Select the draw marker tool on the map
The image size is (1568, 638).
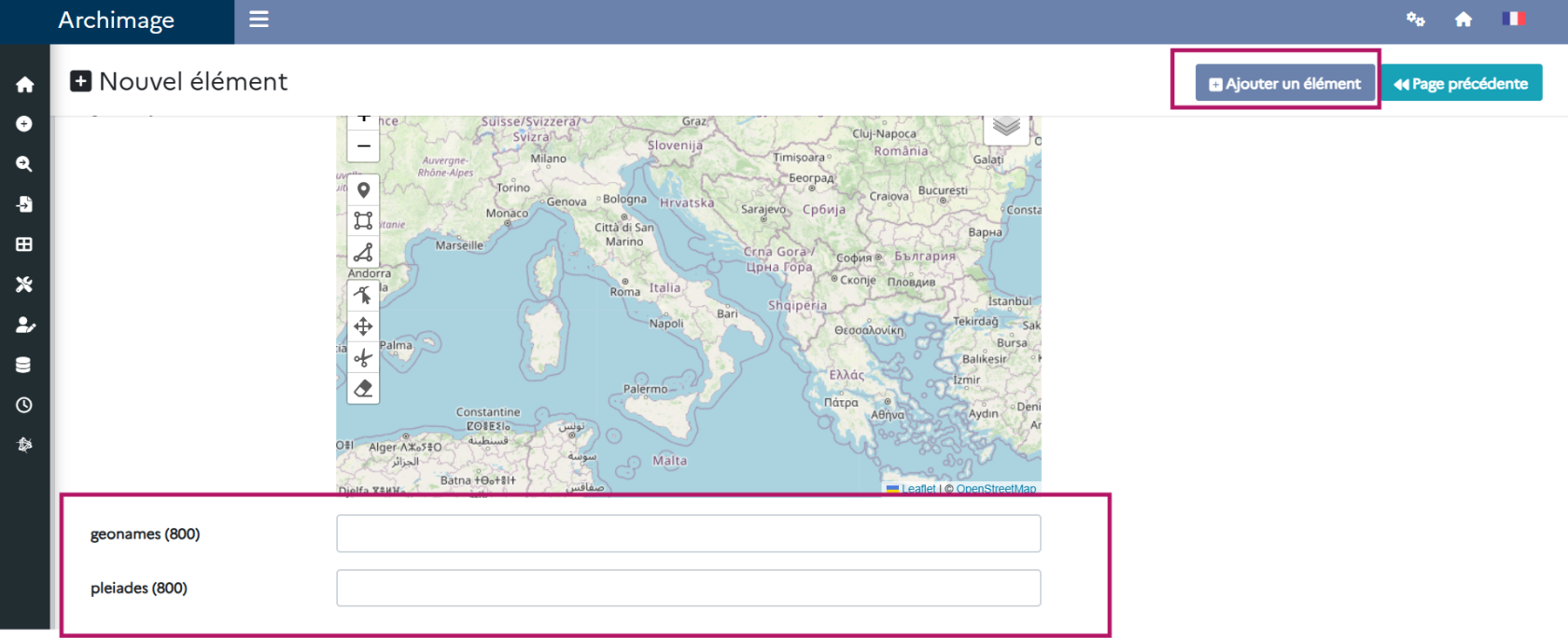(x=363, y=190)
